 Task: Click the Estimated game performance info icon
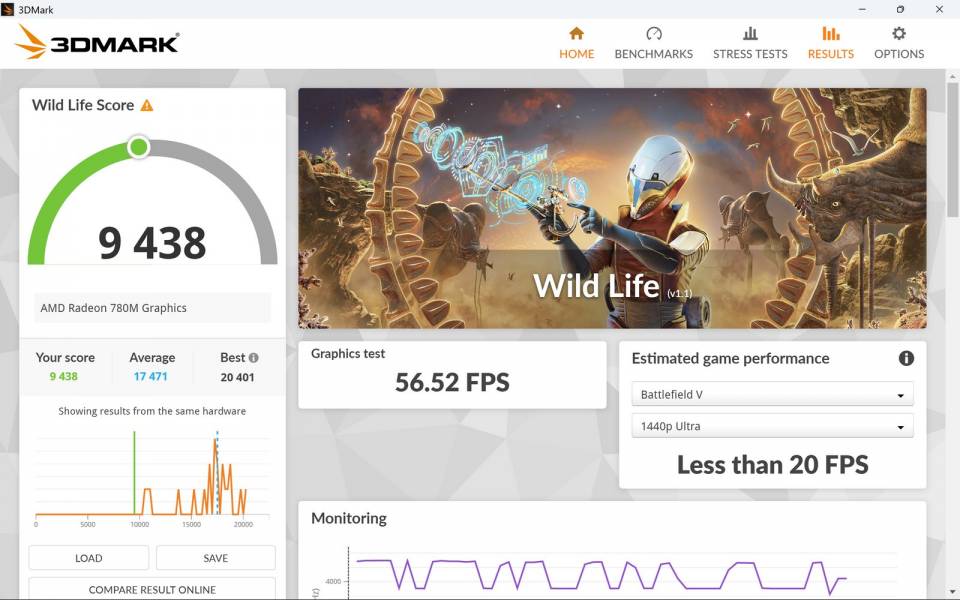906,358
